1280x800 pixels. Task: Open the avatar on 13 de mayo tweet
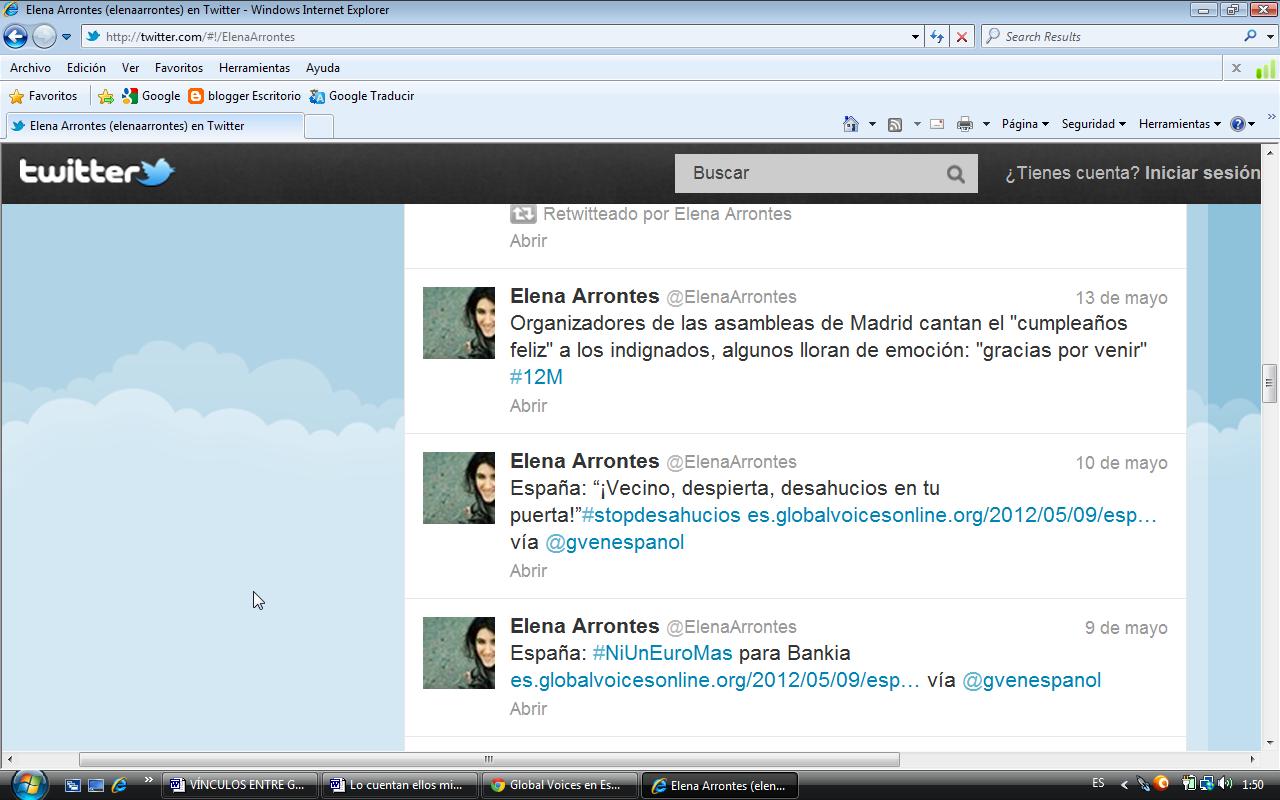point(459,323)
